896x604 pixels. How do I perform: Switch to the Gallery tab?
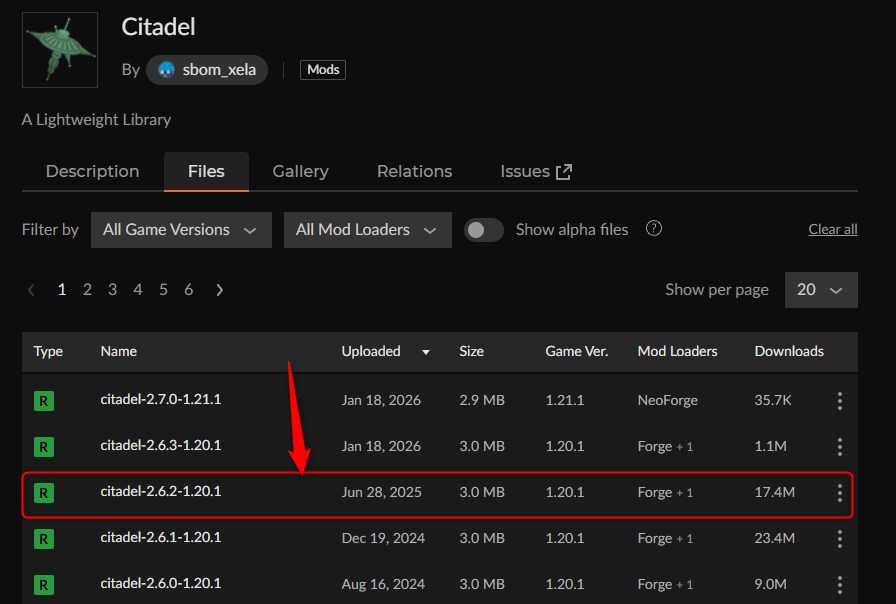coord(300,172)
